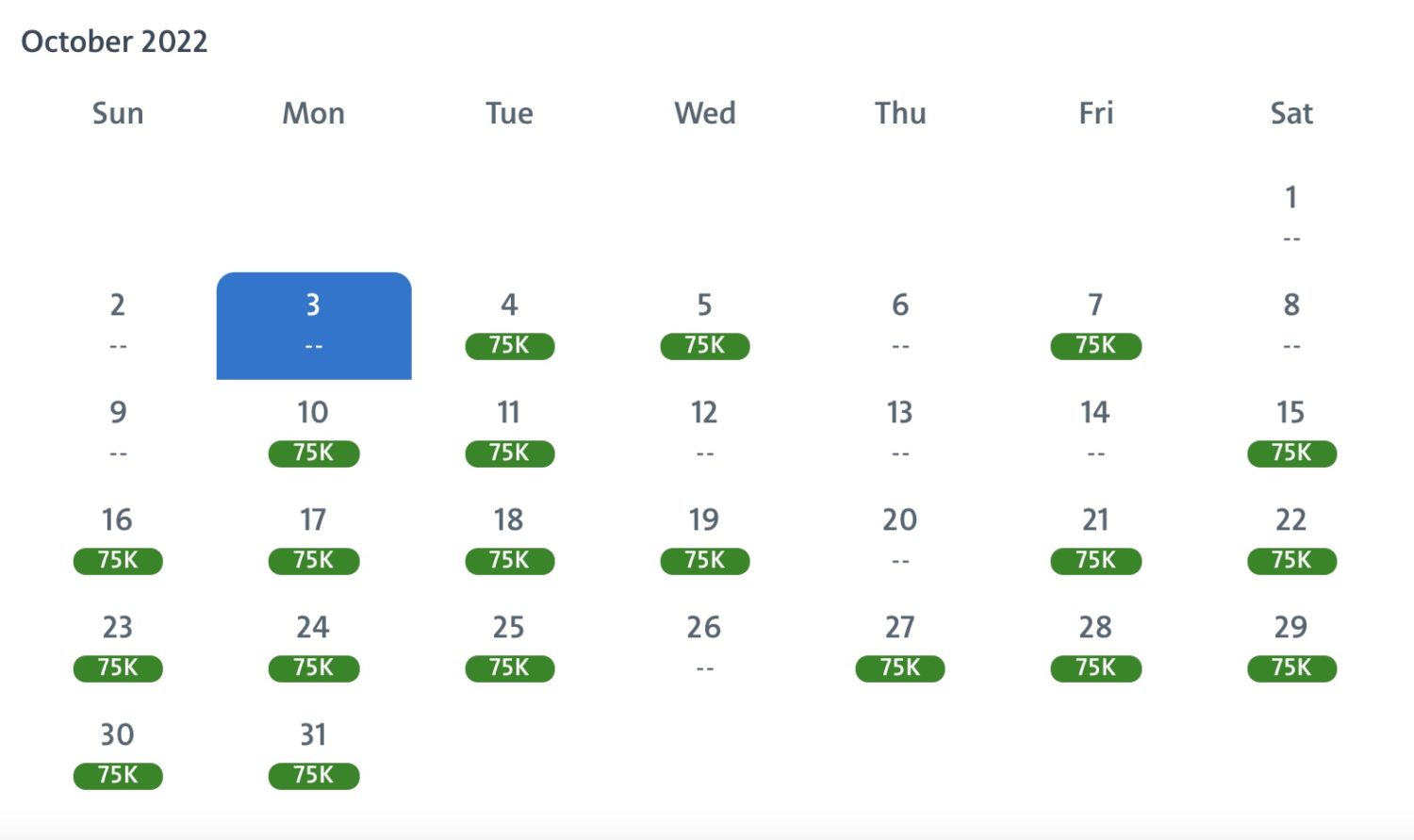Select the currently highlighted October 3 date
Viewport: 1414px width, 840px height.
pos(314,324)
